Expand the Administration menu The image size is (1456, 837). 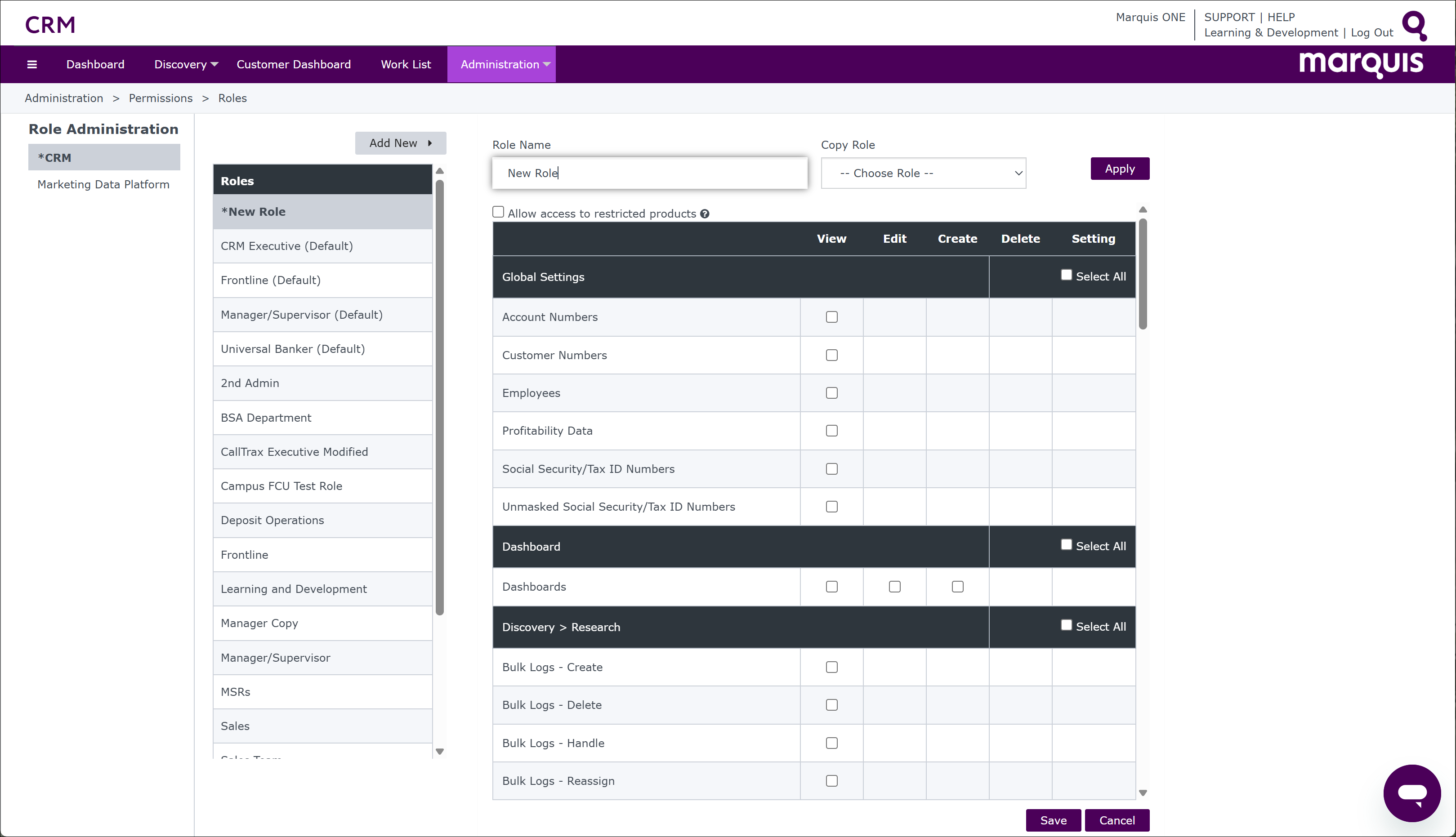pos(501,64)
